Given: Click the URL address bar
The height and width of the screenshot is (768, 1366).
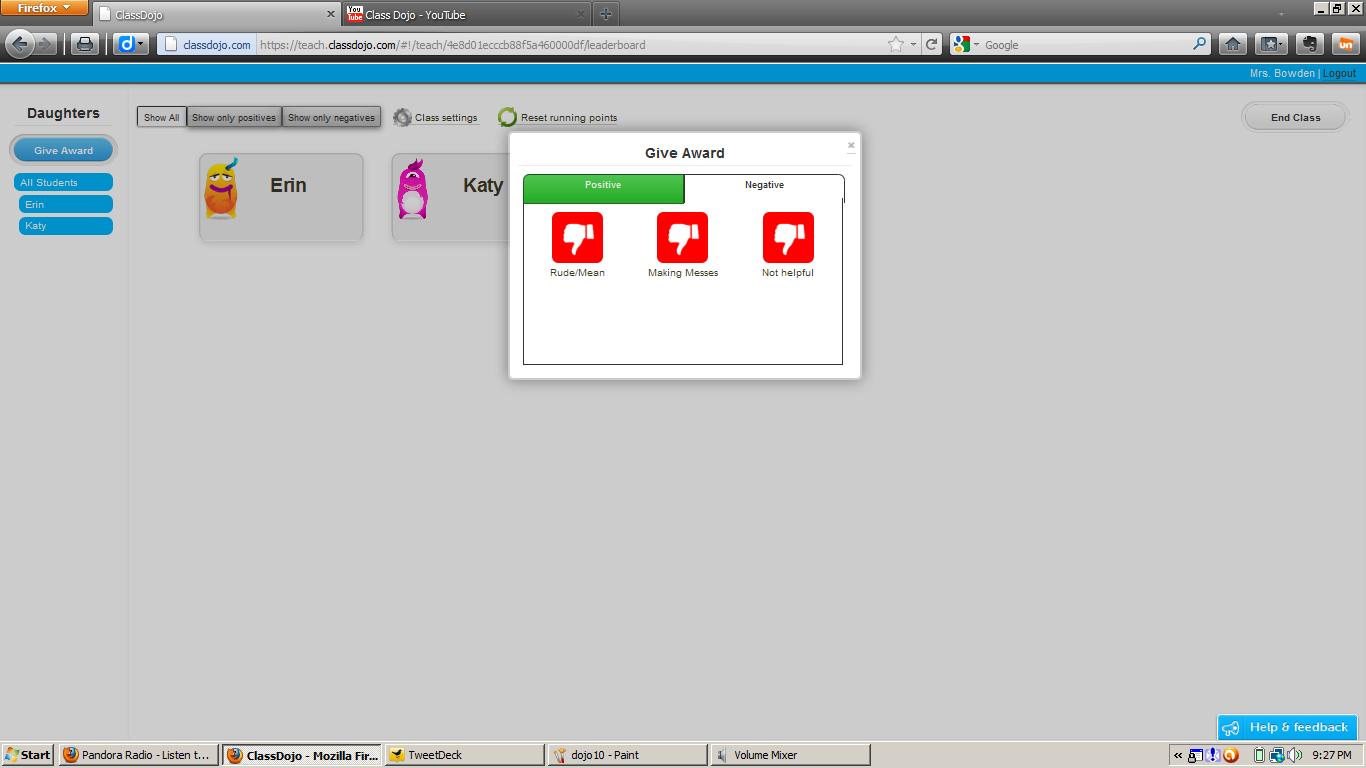Looking at the screenshot, I should (570, 44).
